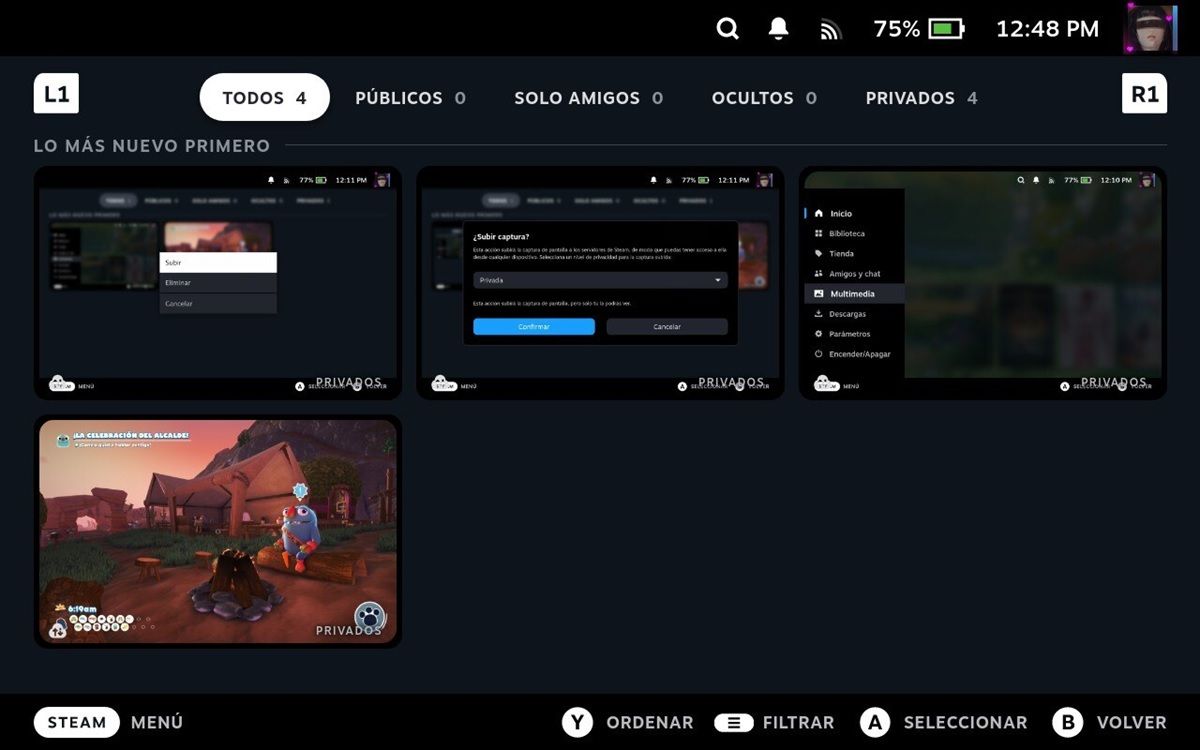Click the R1 shoulder button indicator

pos(1144,93)
